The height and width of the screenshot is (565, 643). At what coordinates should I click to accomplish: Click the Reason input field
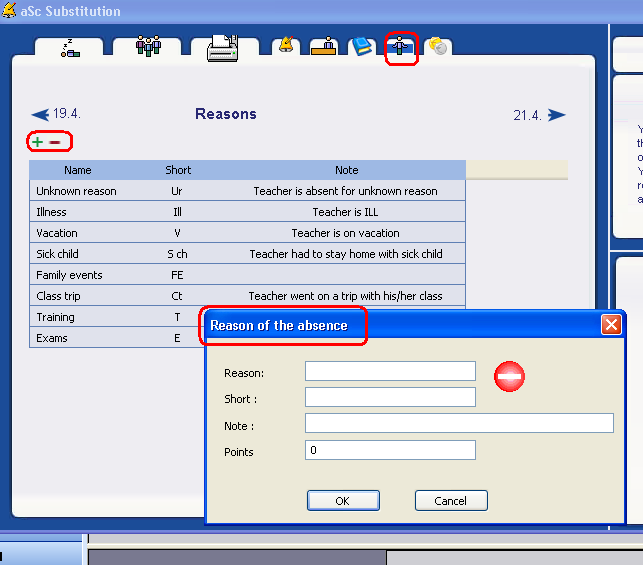click(390, 371)
